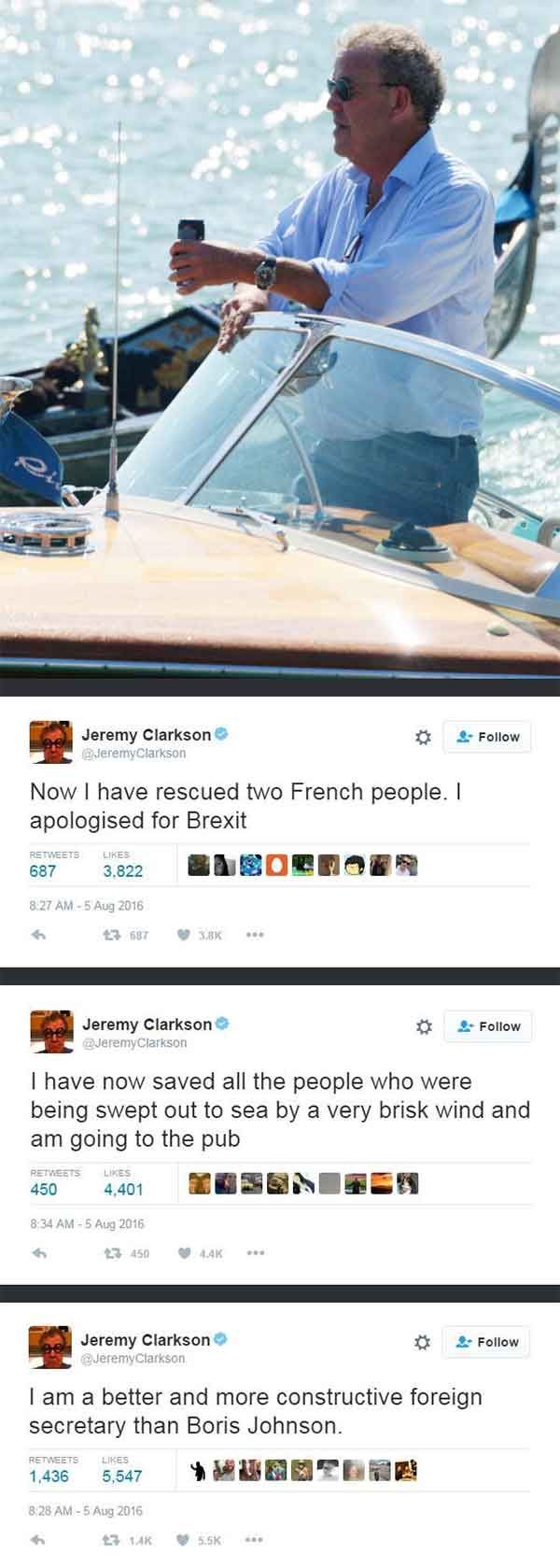Like the tweet with 5.5K likes
This screenshot has width=560, height=1568.
tap(199, 1540)
